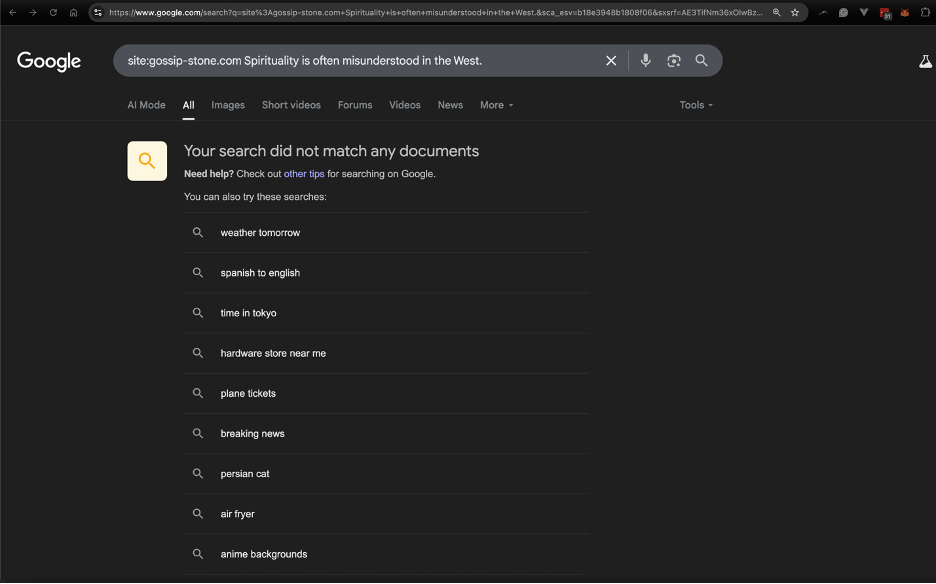Click the Google logo
The height and width of the screenshot is (584, 936).
pyautogui.click(x=49, y=61)
